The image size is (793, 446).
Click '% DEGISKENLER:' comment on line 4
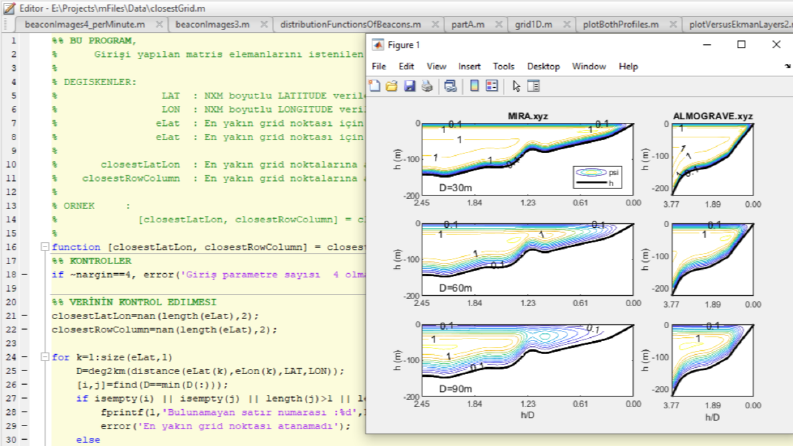(x=94, y=82)
